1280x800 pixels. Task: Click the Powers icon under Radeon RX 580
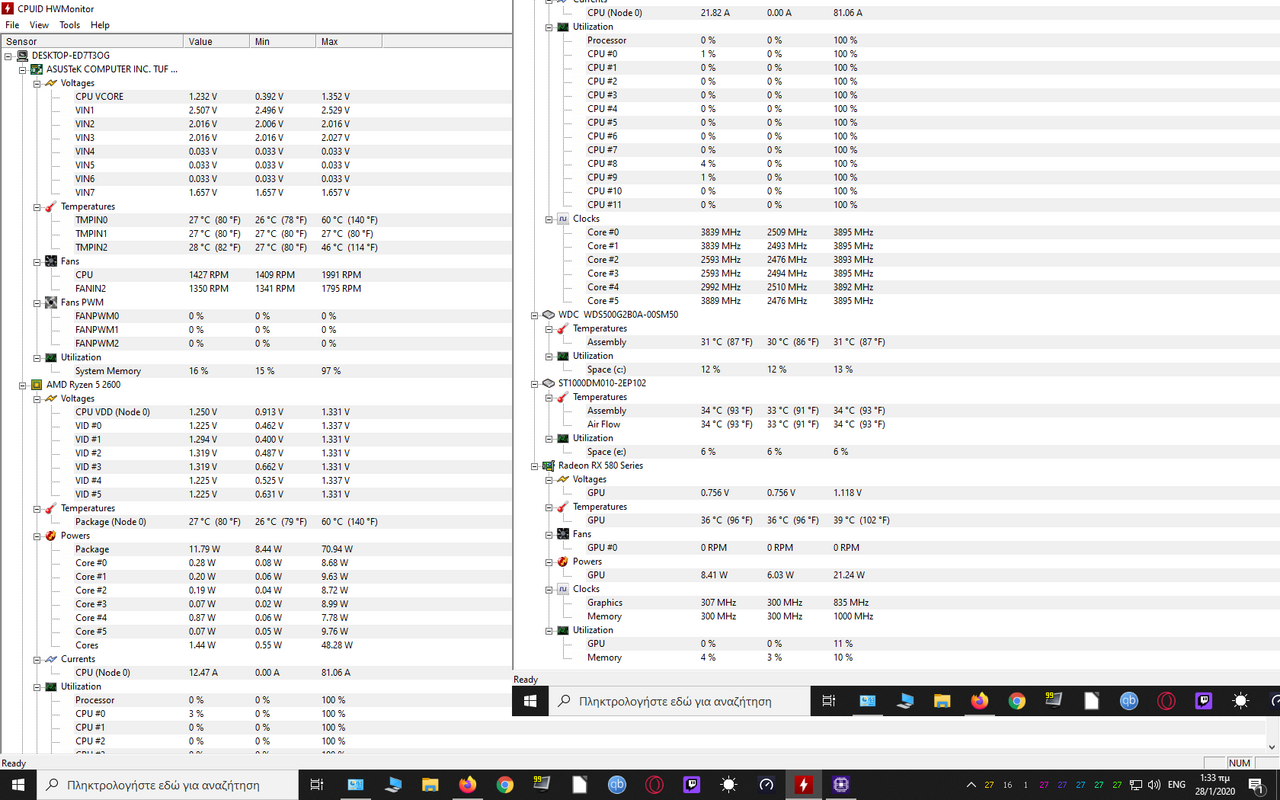click(563, 562)
